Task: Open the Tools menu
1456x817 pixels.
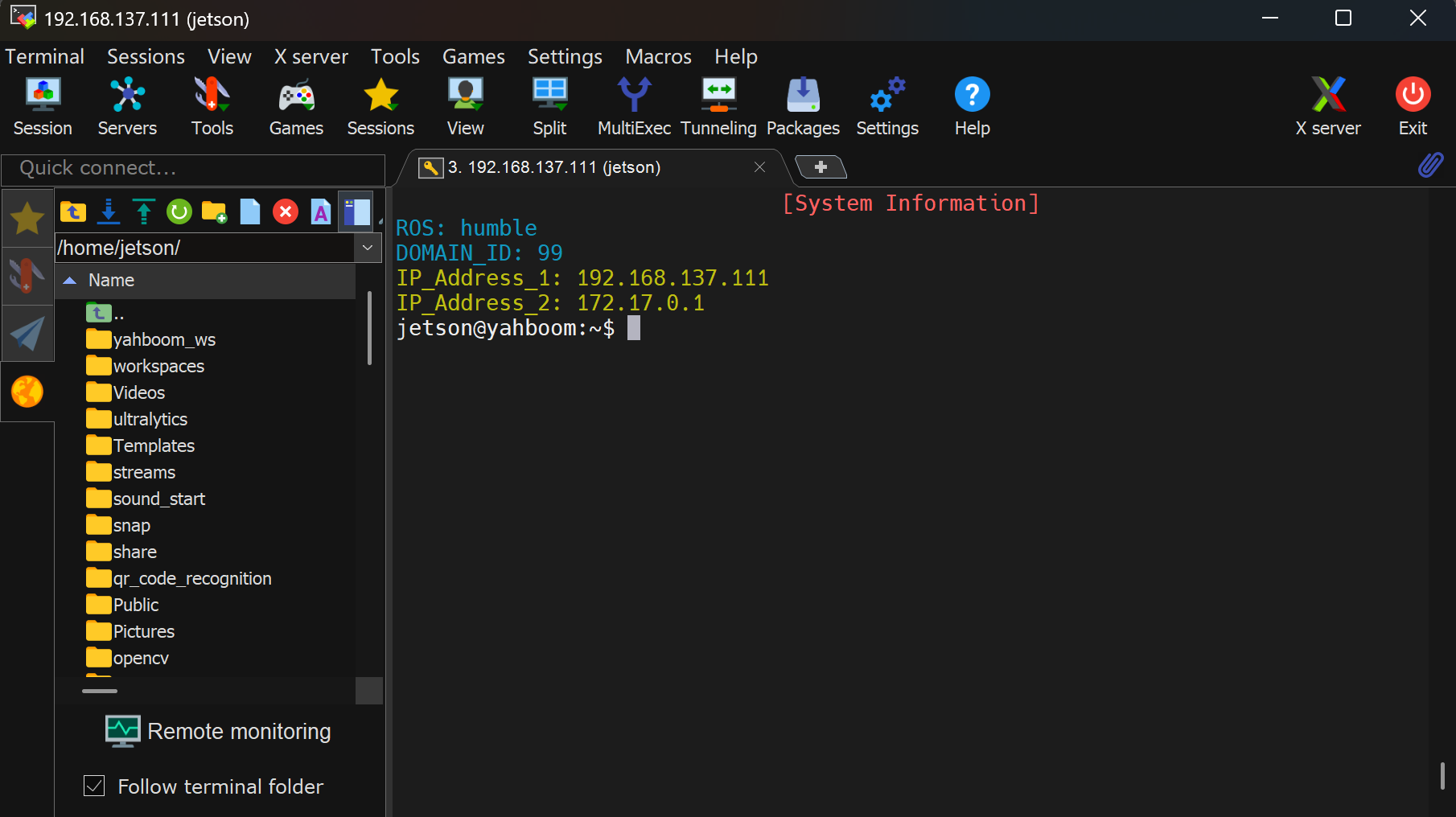Action: pos(395,56)
